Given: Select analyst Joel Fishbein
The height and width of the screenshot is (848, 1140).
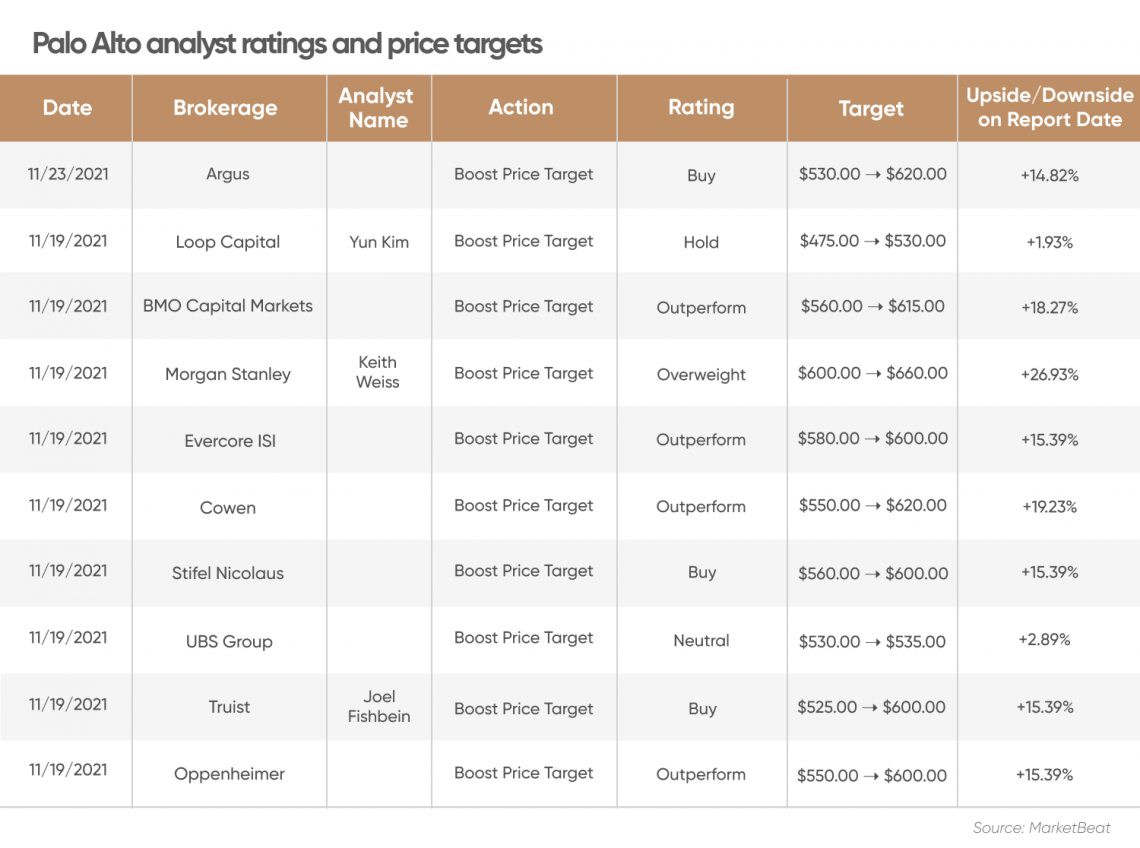Looking at the screenshot, I should tap(379, 706).
